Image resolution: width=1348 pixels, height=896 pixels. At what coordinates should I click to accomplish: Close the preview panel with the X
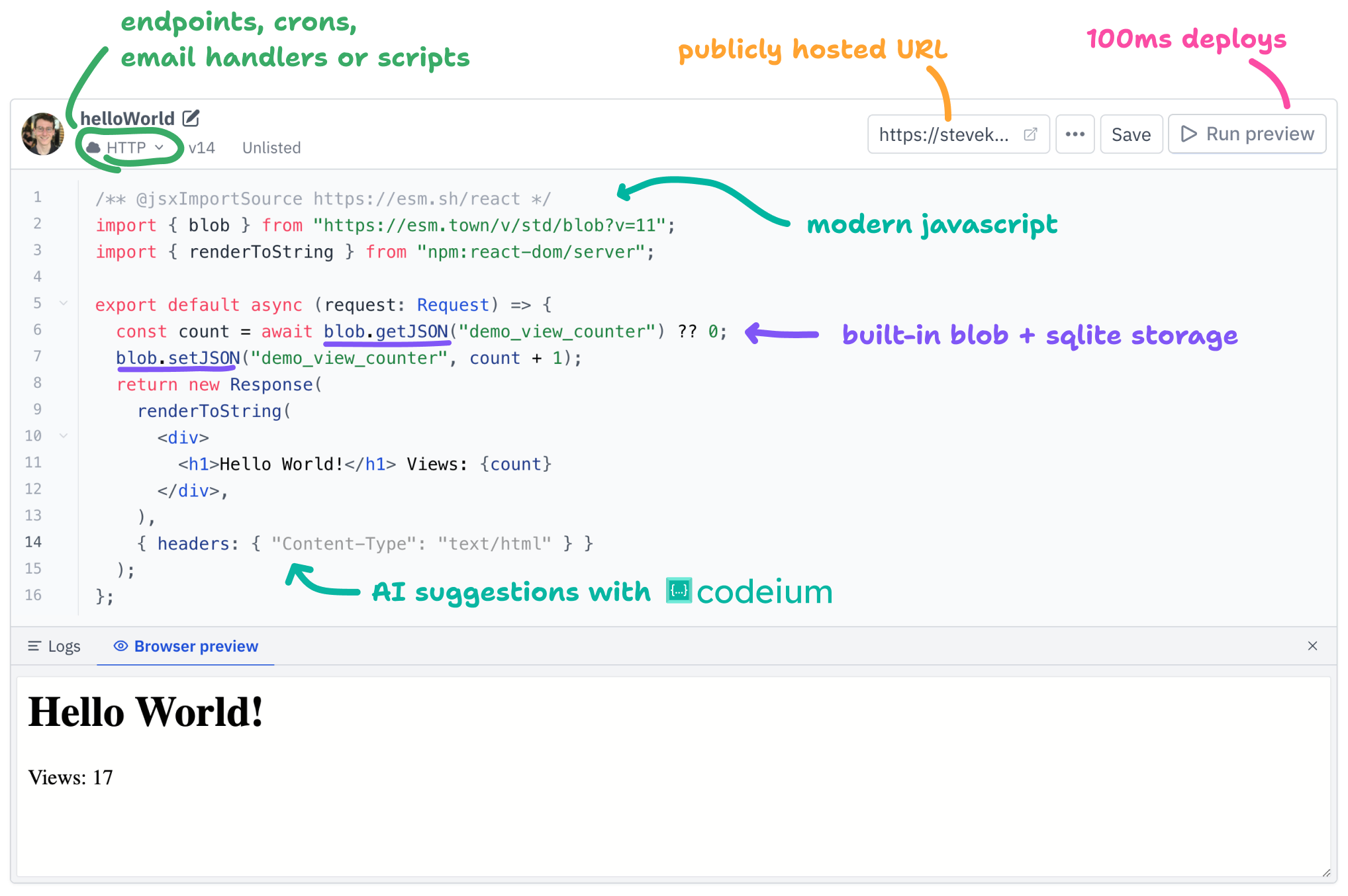(x=1313, y=646)
